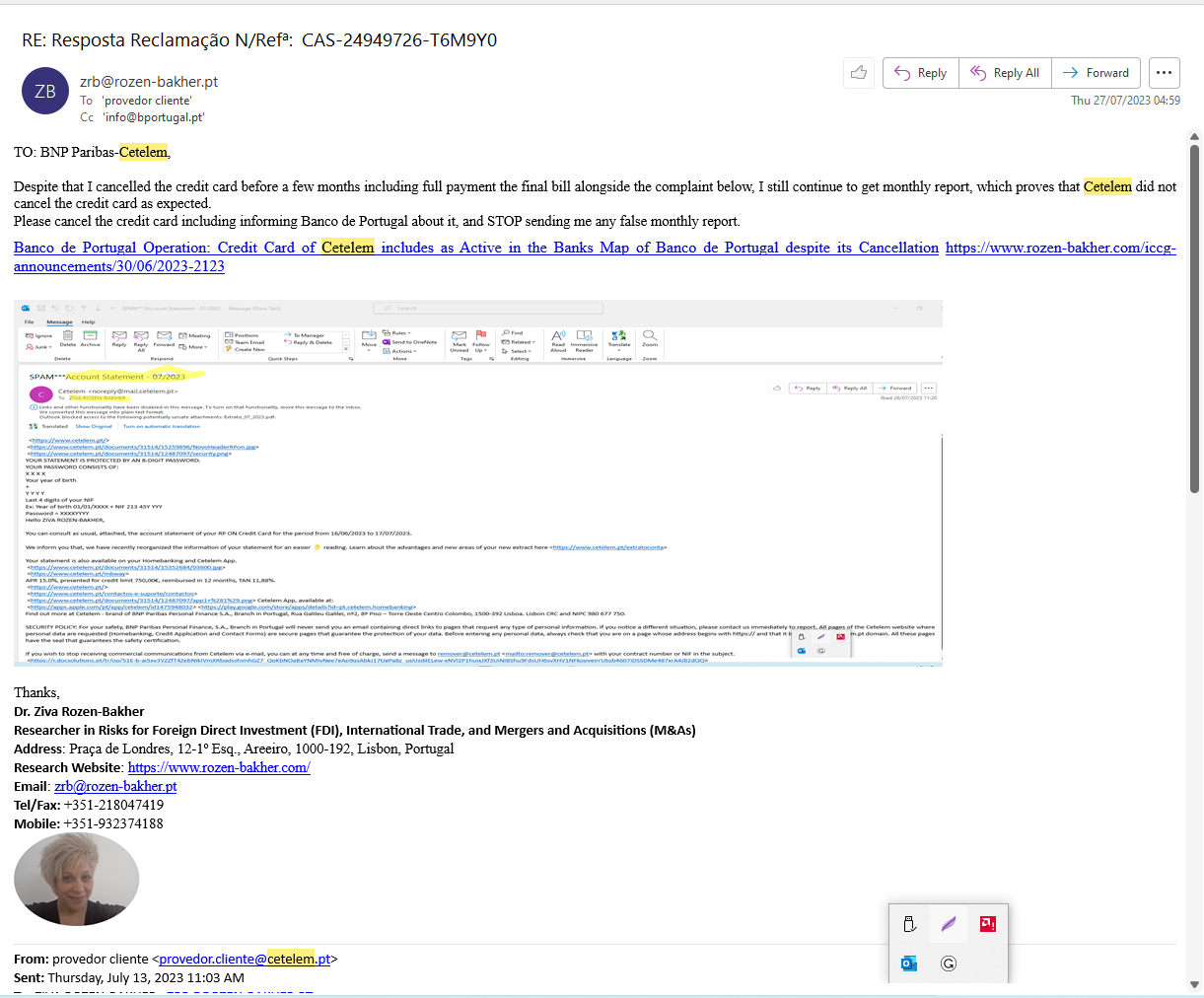Screen dimensions: 1204x998
Task: Click Cc recipient 'info@bportugal.pt'
Action: coord(153,117)
